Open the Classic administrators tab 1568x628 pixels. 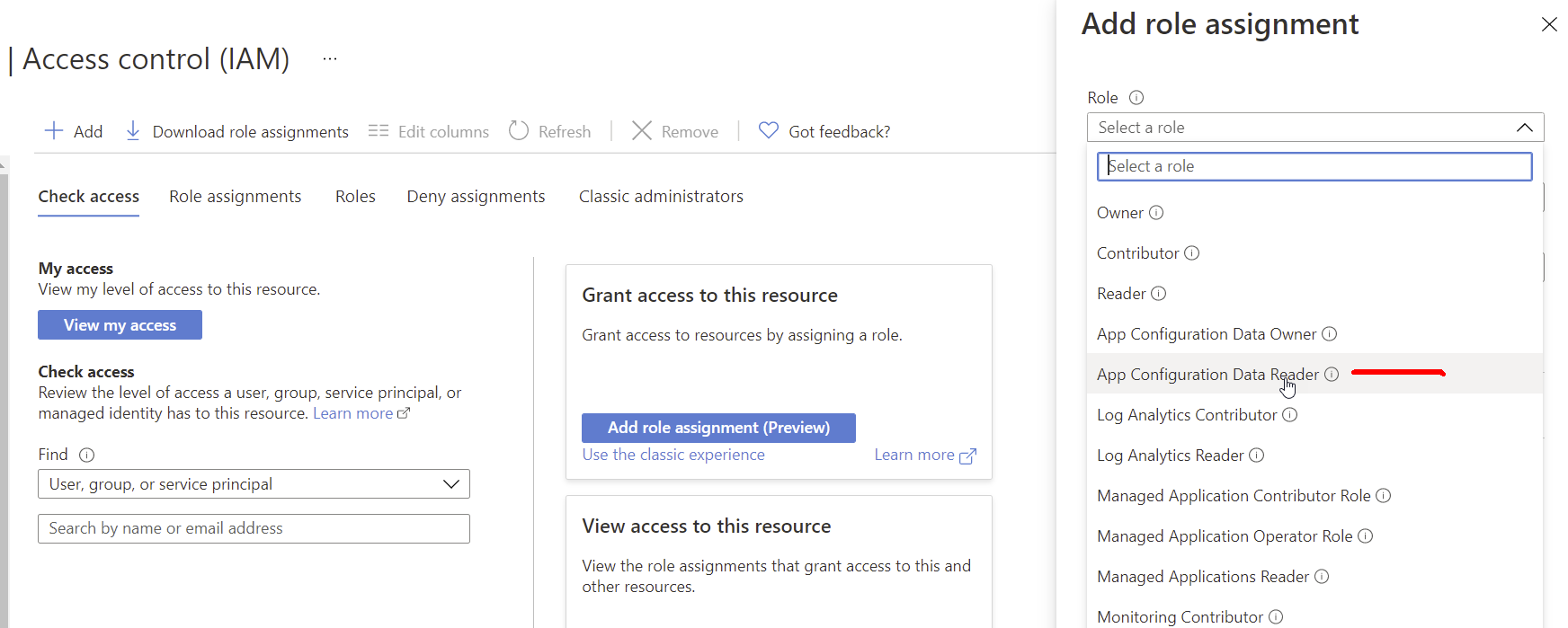coord(661,197)
